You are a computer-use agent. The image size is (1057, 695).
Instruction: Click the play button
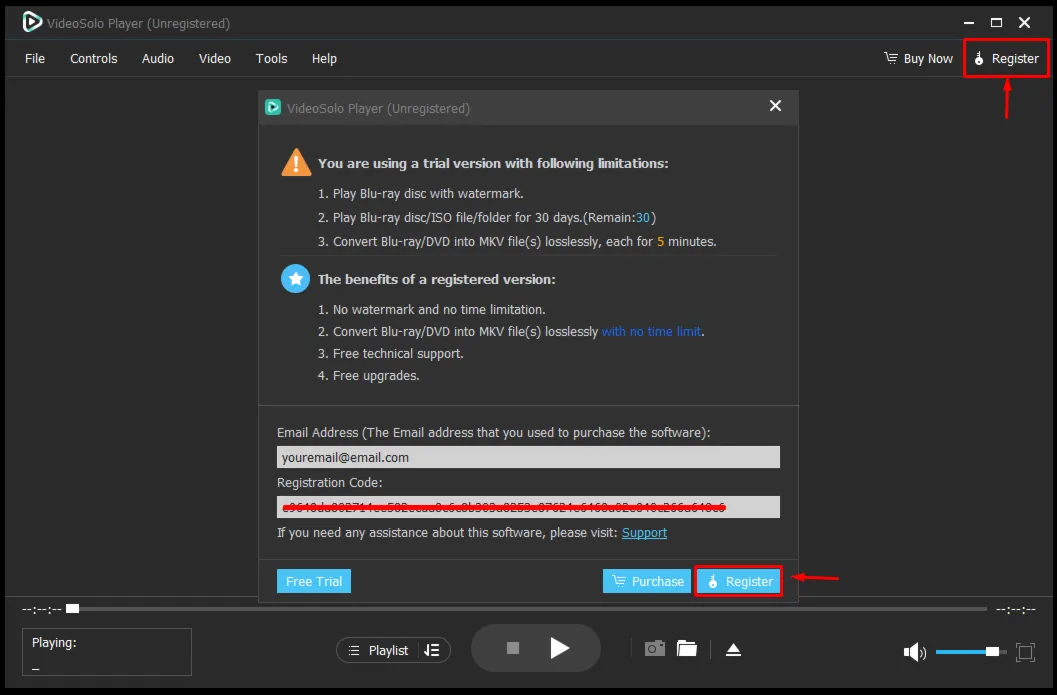(x=560, y=648)
